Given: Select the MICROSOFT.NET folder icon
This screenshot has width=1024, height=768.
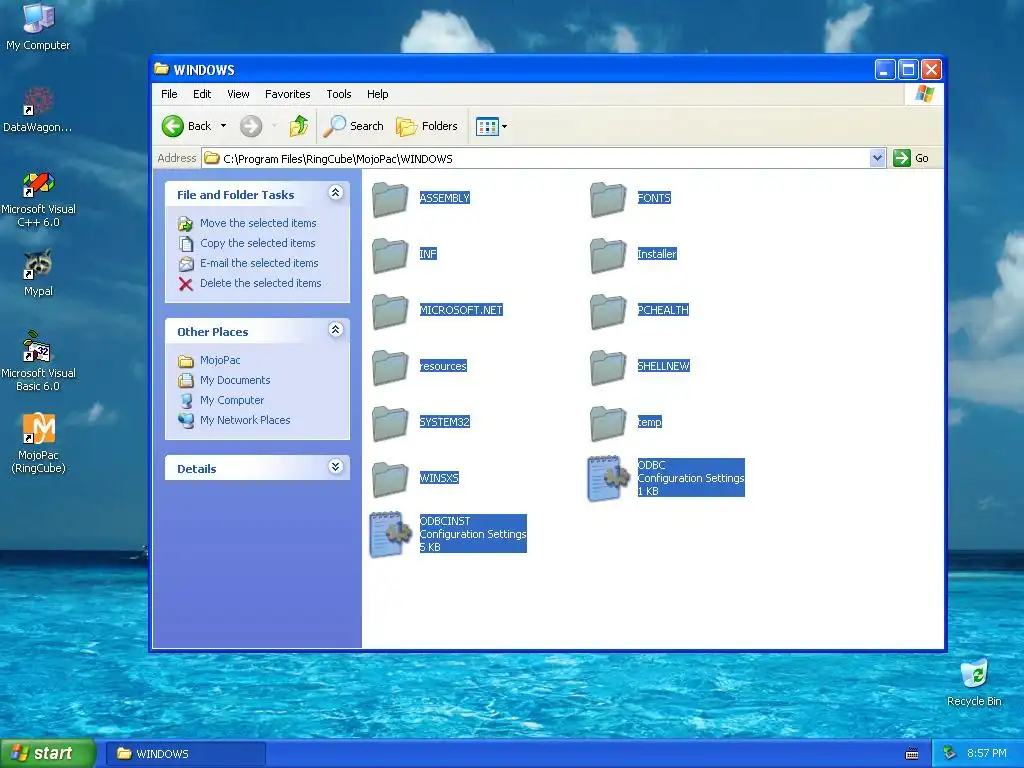Looking at the screenshot, I should point(390,311).
